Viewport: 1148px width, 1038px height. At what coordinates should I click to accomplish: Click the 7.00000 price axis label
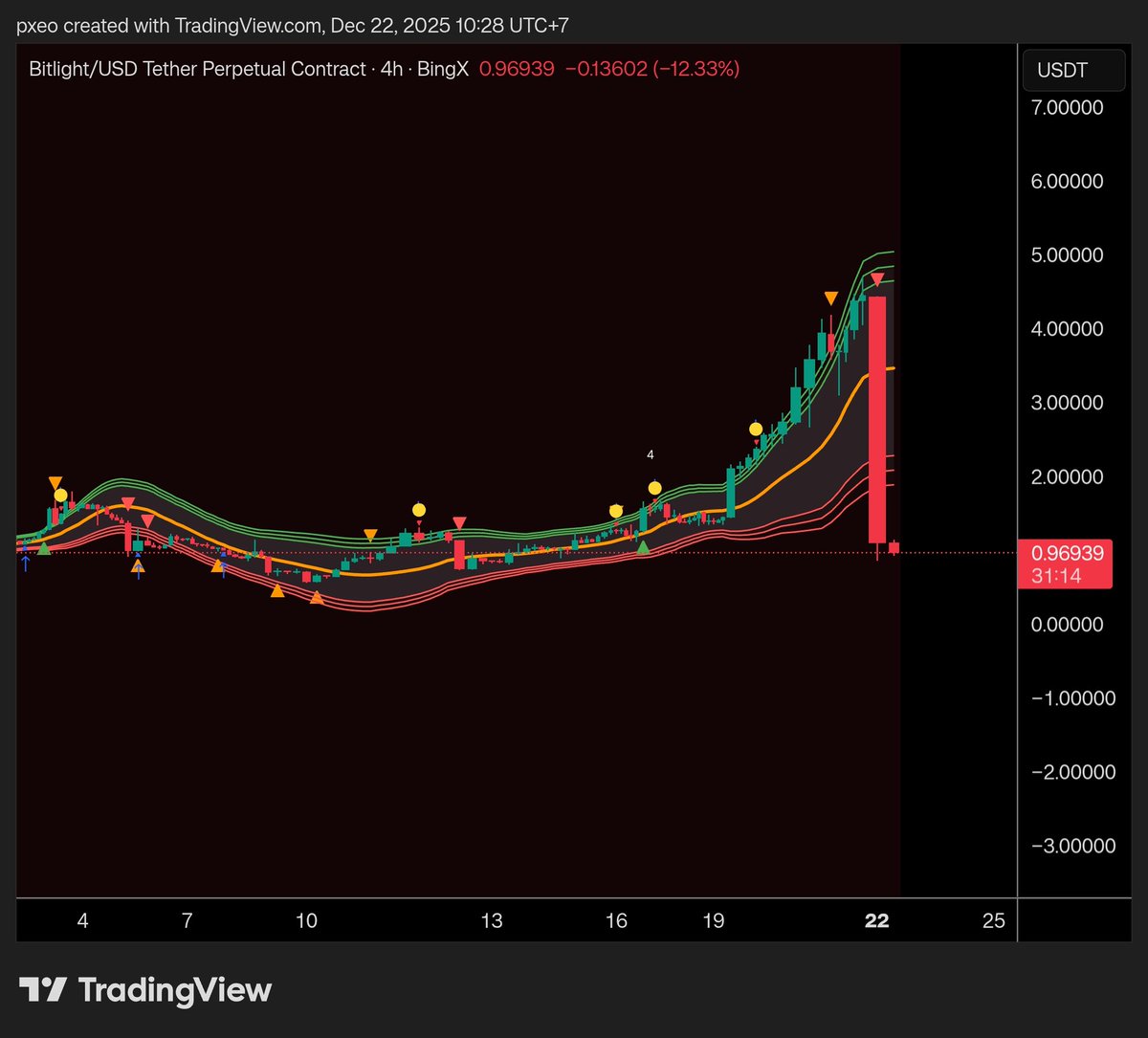pyautogui.click(x=1067, y=107)
